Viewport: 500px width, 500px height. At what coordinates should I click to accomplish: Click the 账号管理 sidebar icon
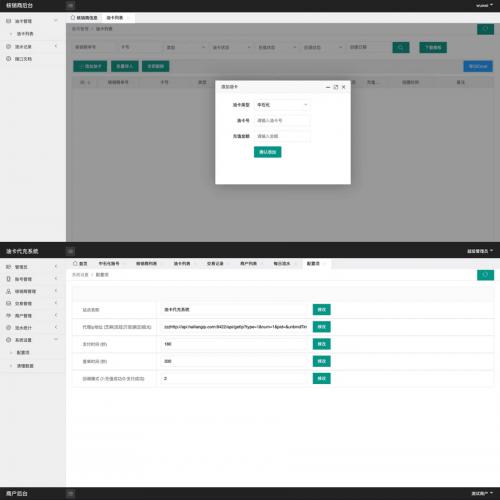tap(9, 279)
